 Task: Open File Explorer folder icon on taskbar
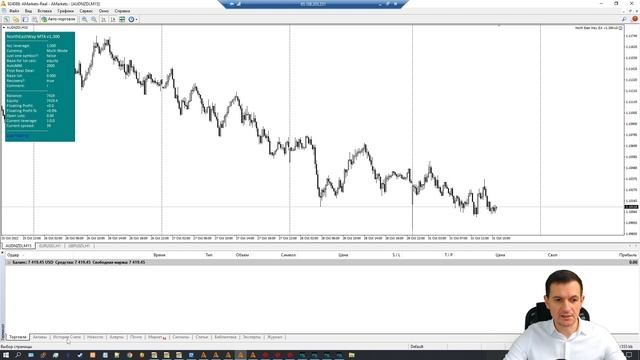point(351,355)
